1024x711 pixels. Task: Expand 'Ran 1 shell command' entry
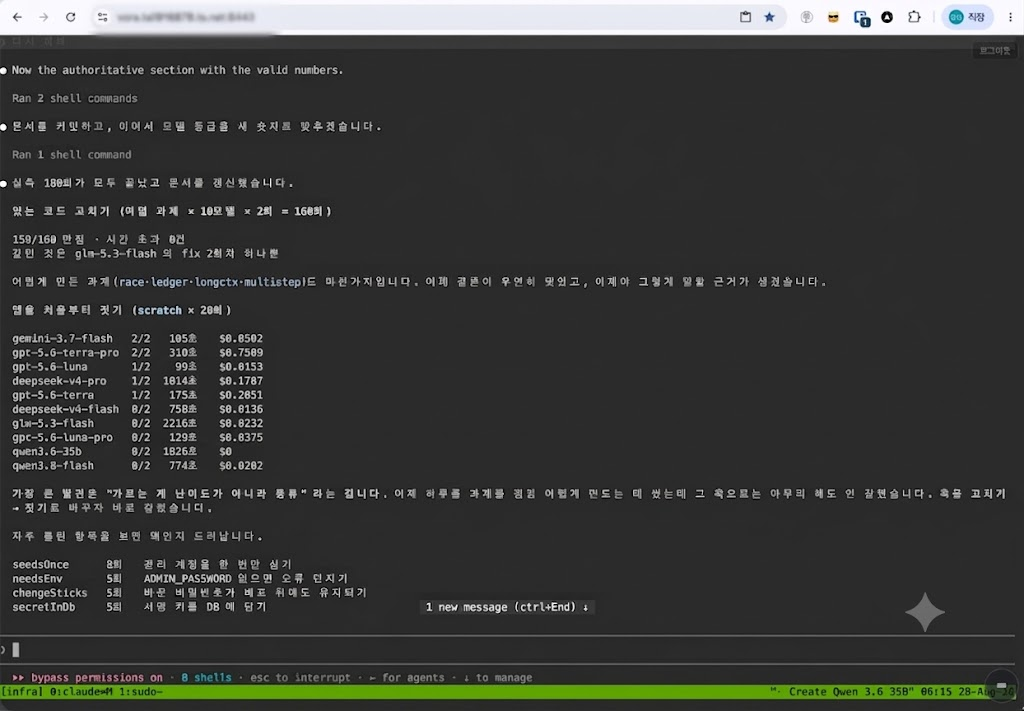coord(71,155)
